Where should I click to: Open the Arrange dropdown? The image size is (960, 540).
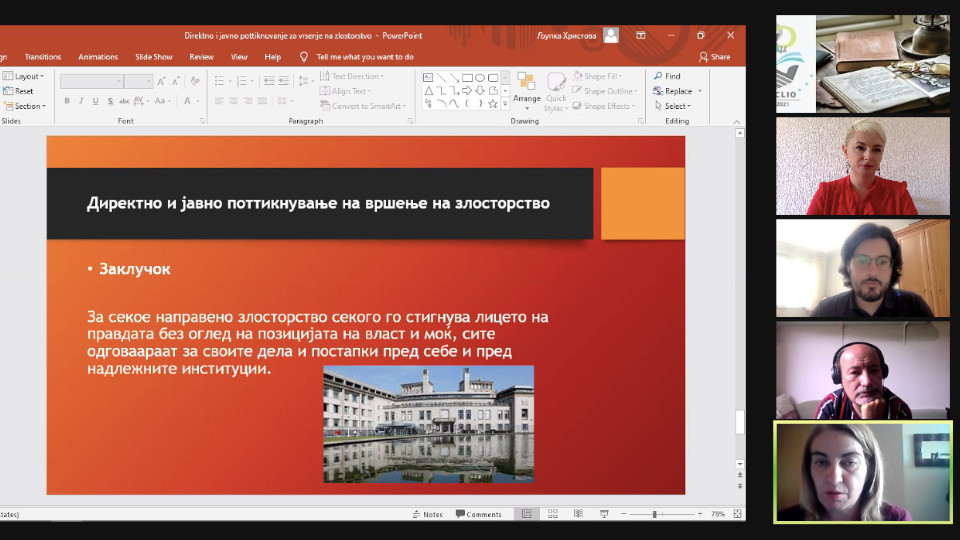click(527, 91)
